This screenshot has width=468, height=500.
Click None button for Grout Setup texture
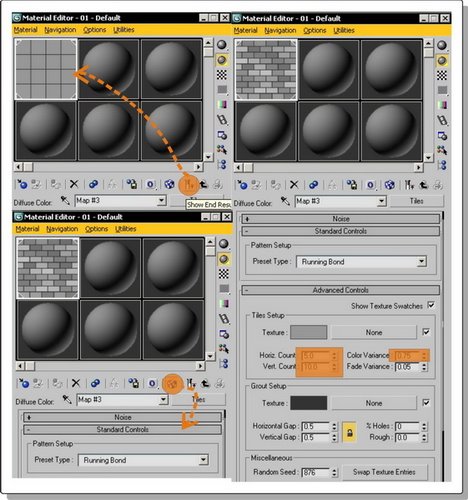(x=374, y=403)
